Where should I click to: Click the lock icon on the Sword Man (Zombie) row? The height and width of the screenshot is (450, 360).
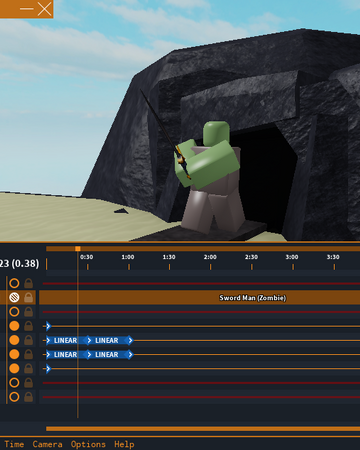(29, 297)
